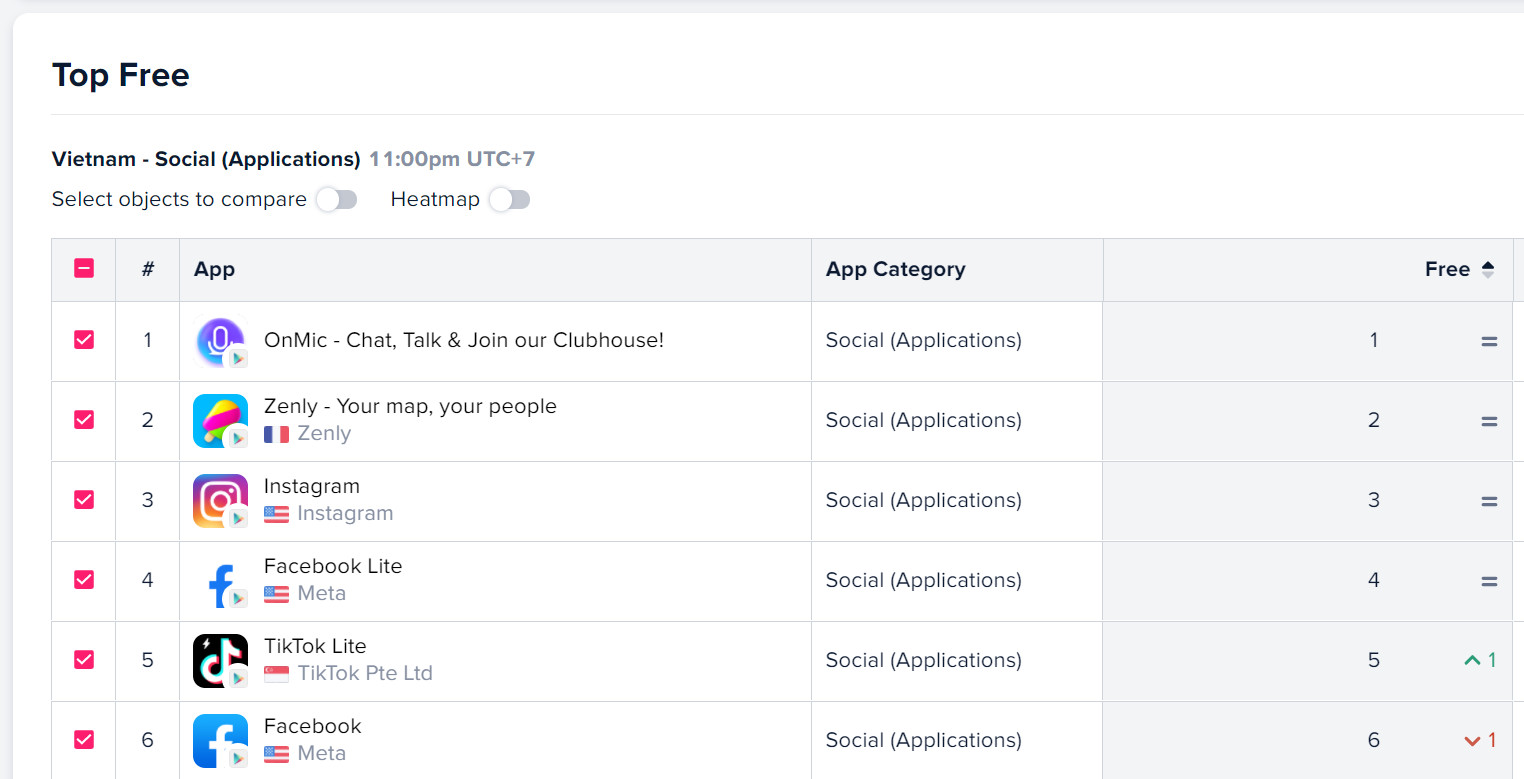Click the Facebook Lite app icon
1524x779 pixels.
tap(220, 581)
